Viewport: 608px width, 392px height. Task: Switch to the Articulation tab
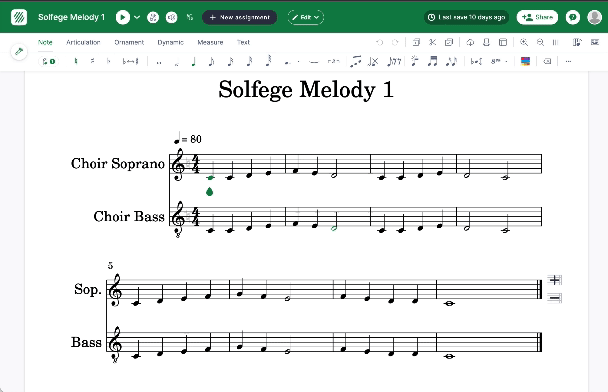coord(83,42)
